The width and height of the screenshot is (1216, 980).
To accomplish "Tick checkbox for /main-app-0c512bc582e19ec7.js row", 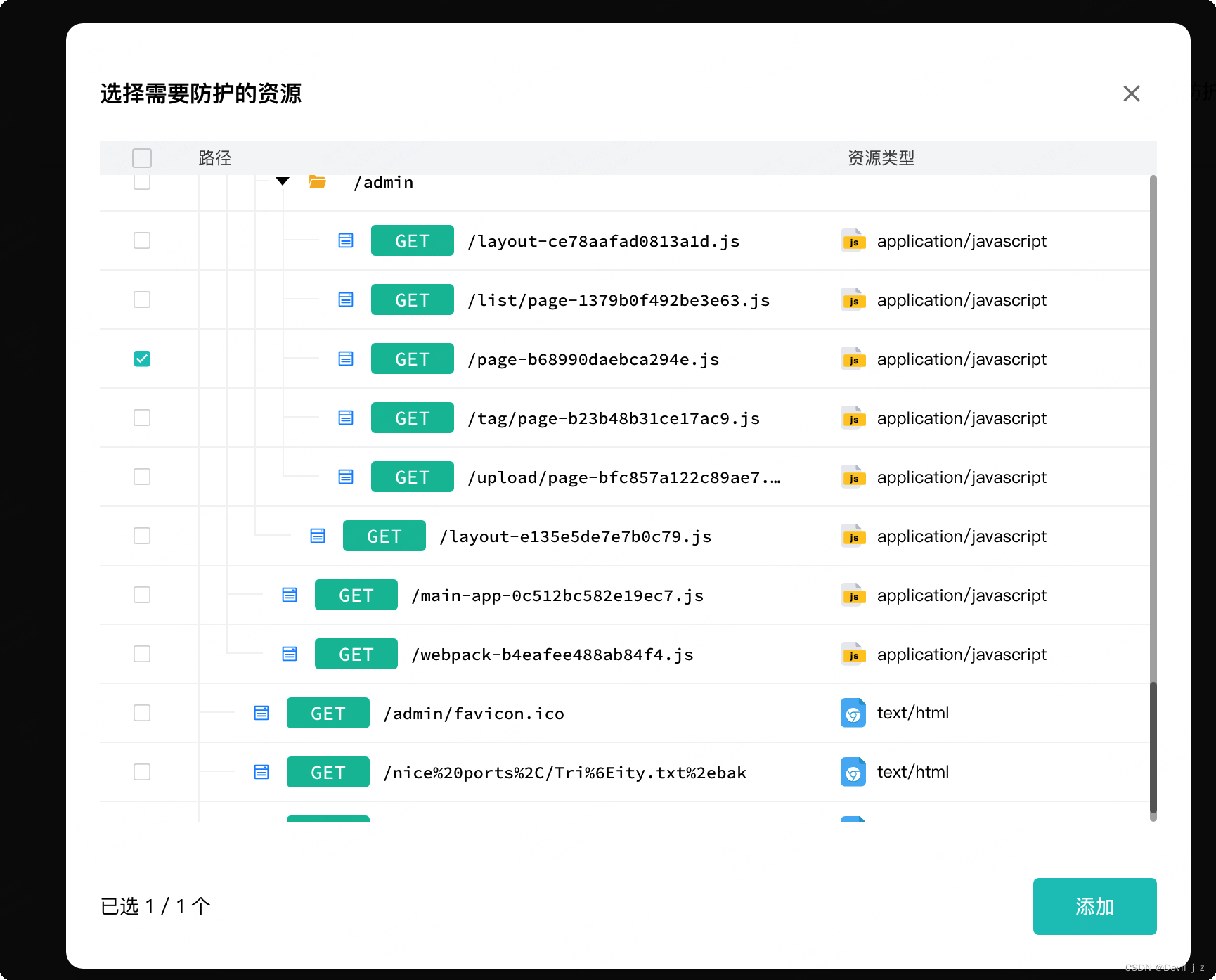I will pyautogui.click(x=142, y=595).
